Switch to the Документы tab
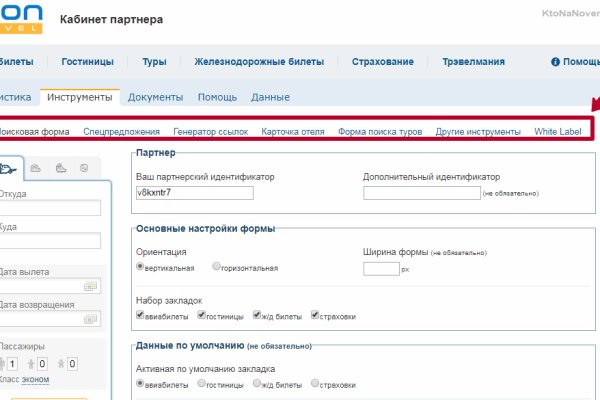Screen dimensions: 600x400 tap(155, 97)
